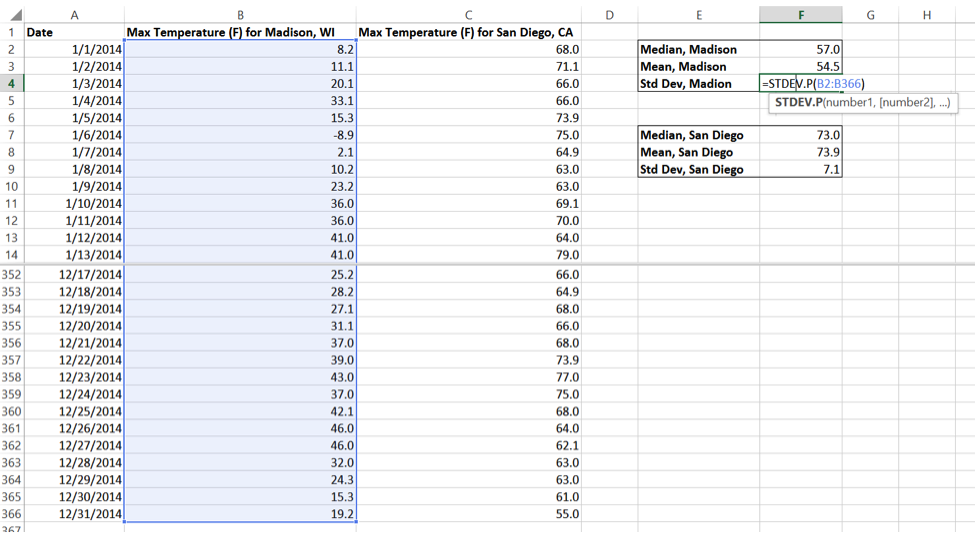Select the Median, Madison value 57.0
975x533 pixels.
[800, 49]
